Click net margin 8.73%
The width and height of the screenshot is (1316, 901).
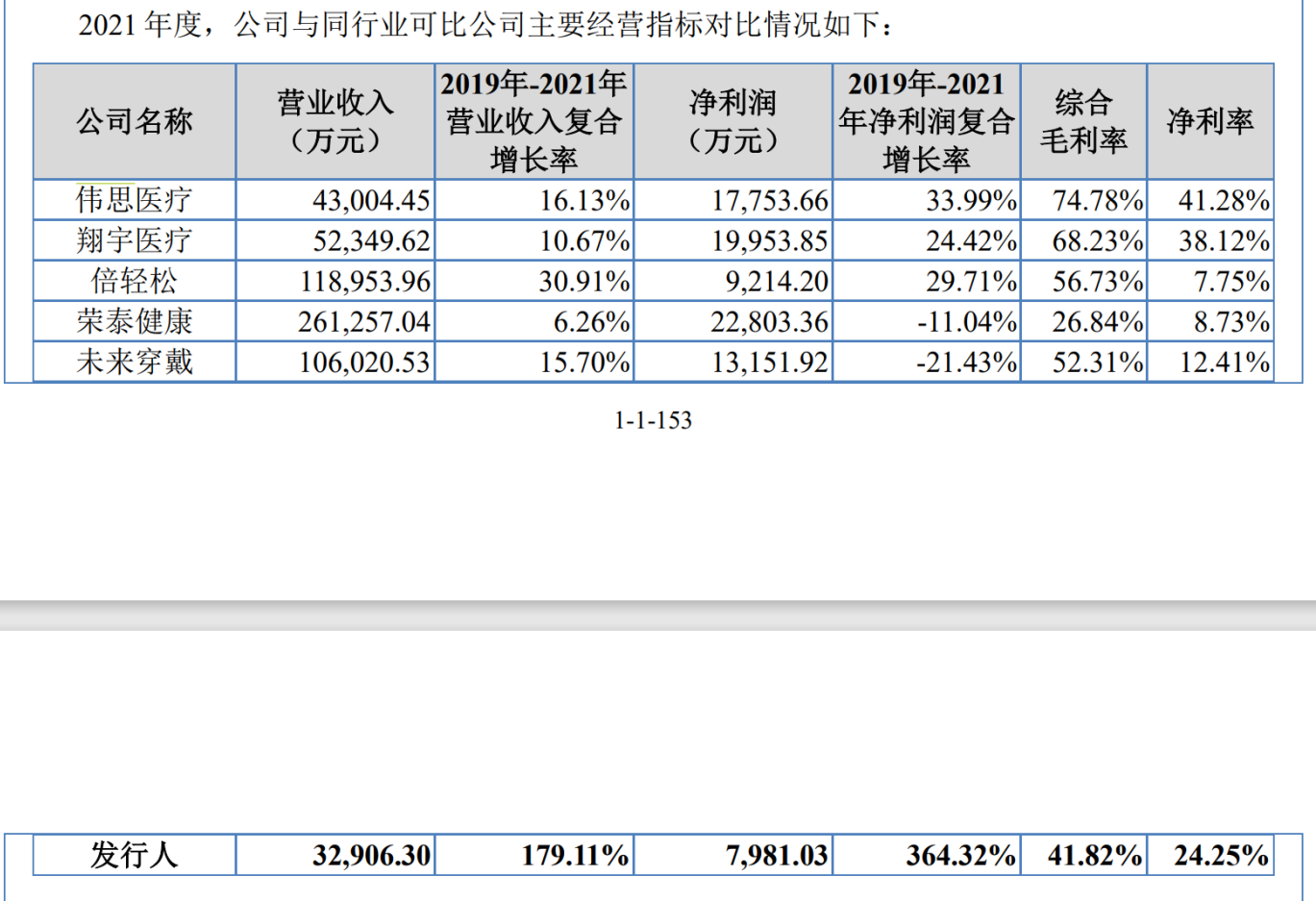[x=1231, y=321]
